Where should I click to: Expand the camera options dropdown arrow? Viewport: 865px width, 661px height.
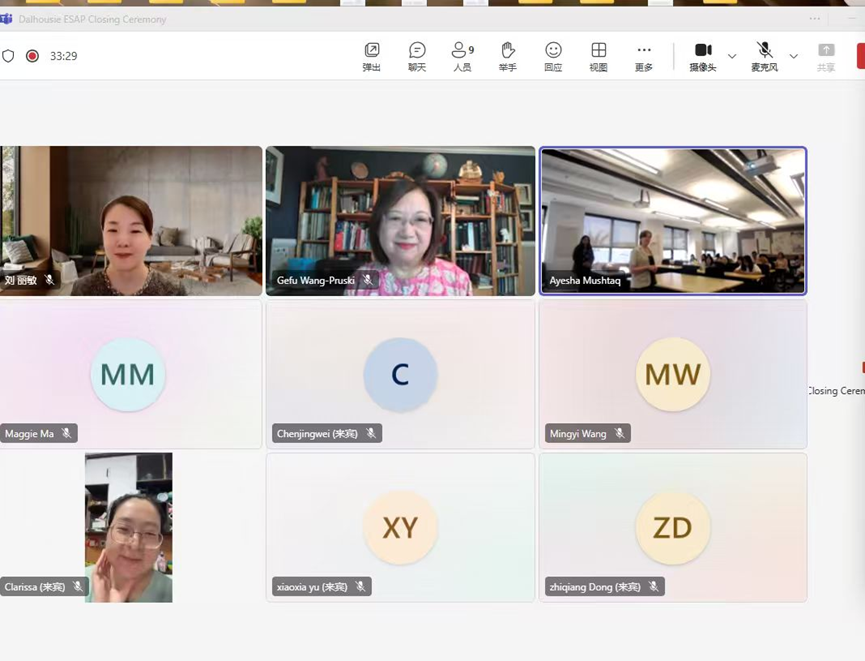coord(732,56)
